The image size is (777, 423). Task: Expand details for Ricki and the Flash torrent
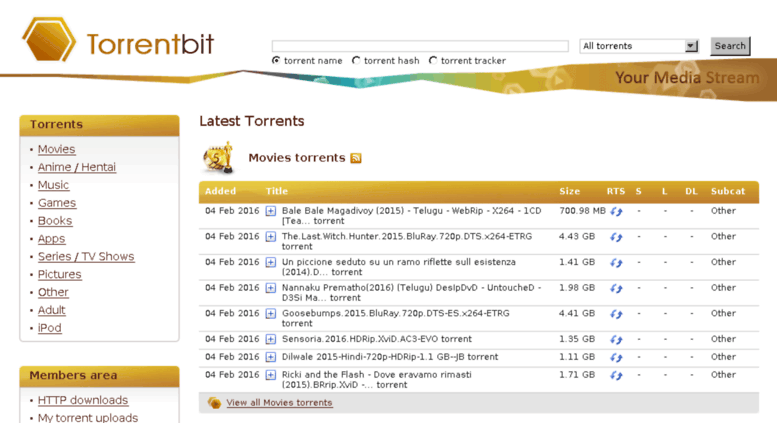coord(271,375)
